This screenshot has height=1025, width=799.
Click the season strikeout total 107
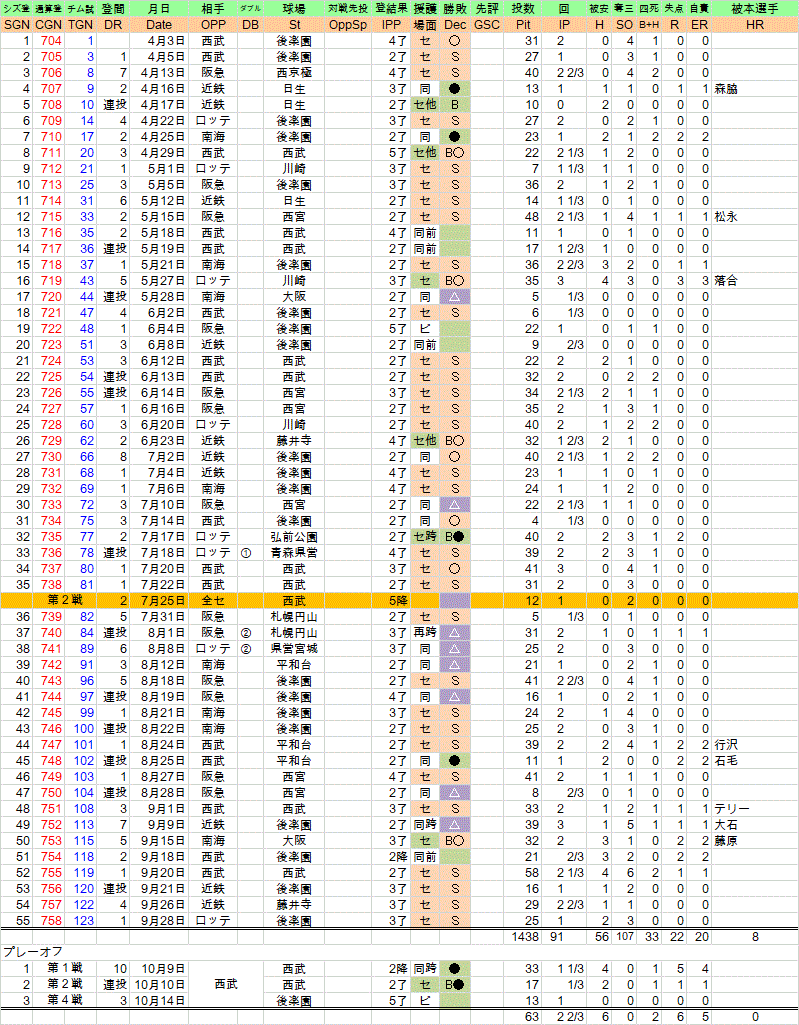tap(625, 937)
